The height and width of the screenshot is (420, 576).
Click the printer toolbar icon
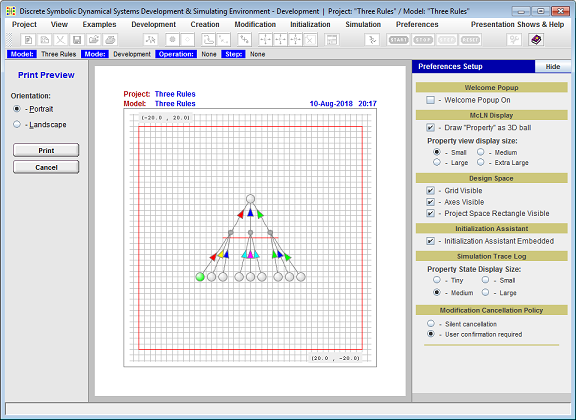[111, 40]
